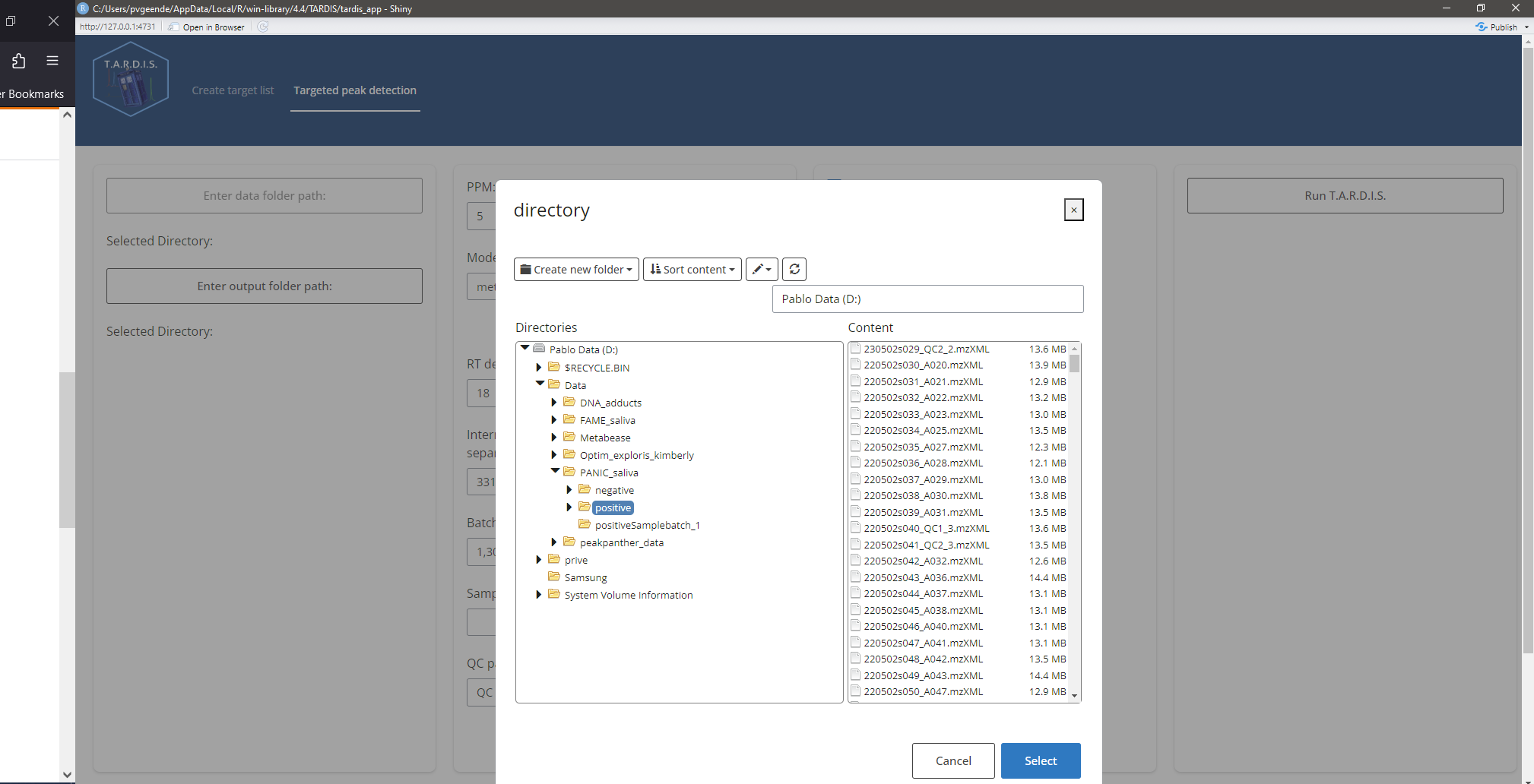Viewport: 1534px width, 784px height.
Task: Switch to Create target list tab
Action: (x=233, y=90)
